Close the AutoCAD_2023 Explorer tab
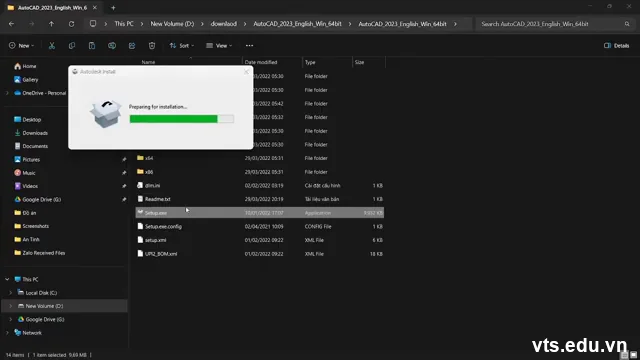Image resolution: width=640 pixels, height=360 pixels. click(x=95, y=8)
